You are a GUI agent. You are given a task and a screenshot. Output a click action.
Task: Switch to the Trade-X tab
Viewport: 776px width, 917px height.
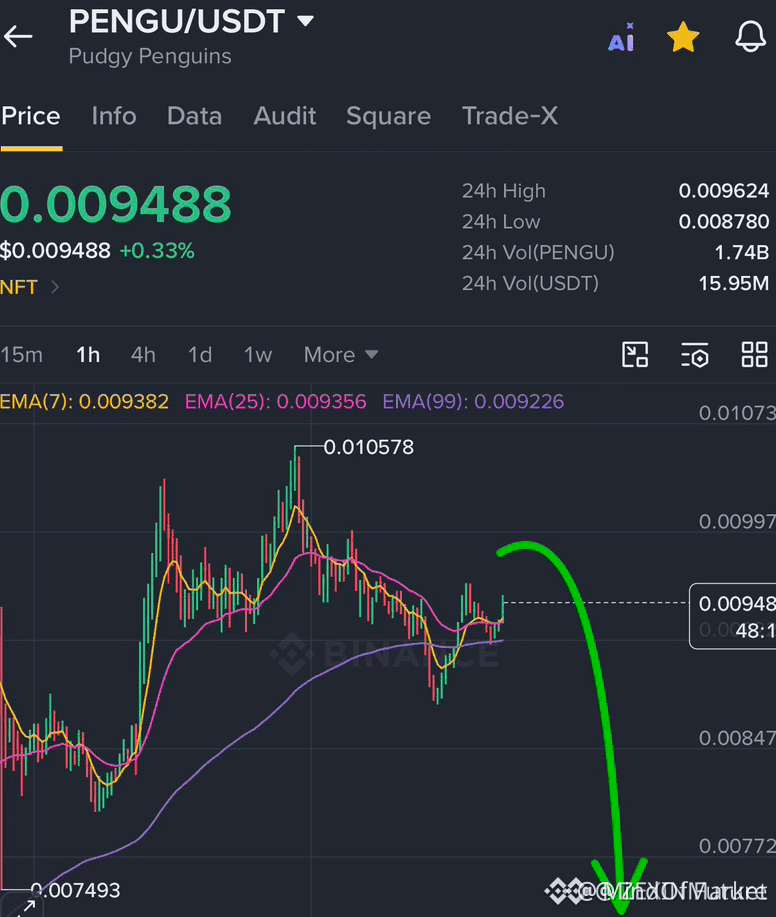(x=510, y=116)
